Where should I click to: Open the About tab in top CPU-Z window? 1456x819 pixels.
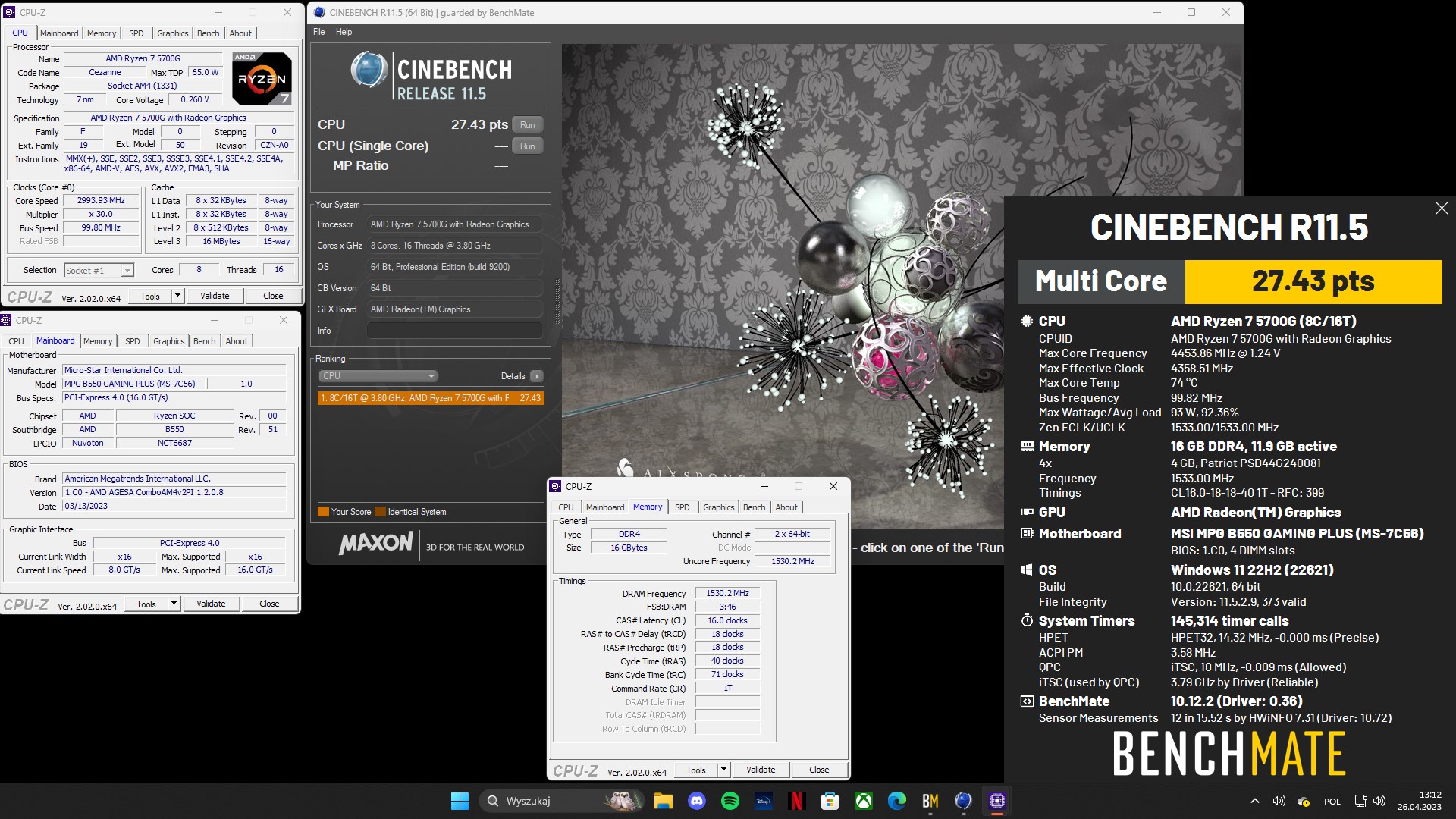click(240, 33)
